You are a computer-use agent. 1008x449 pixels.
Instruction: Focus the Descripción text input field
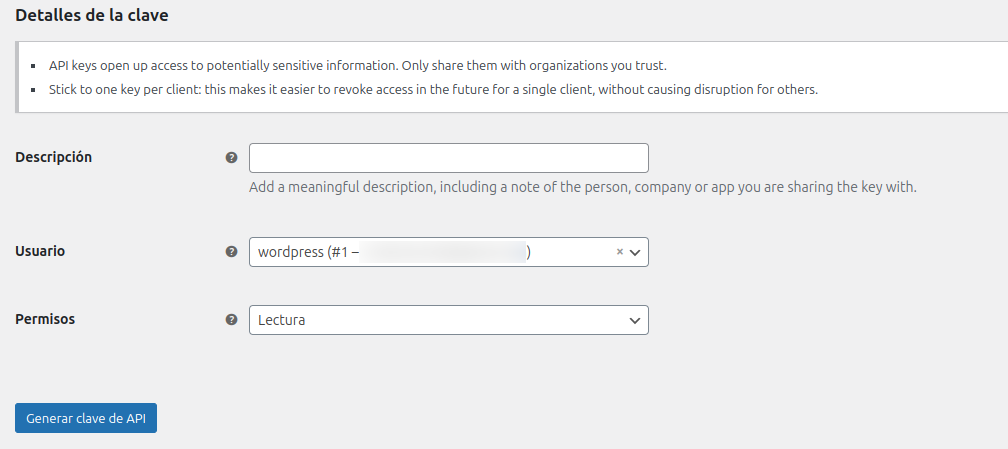click(x=448, y=158)
